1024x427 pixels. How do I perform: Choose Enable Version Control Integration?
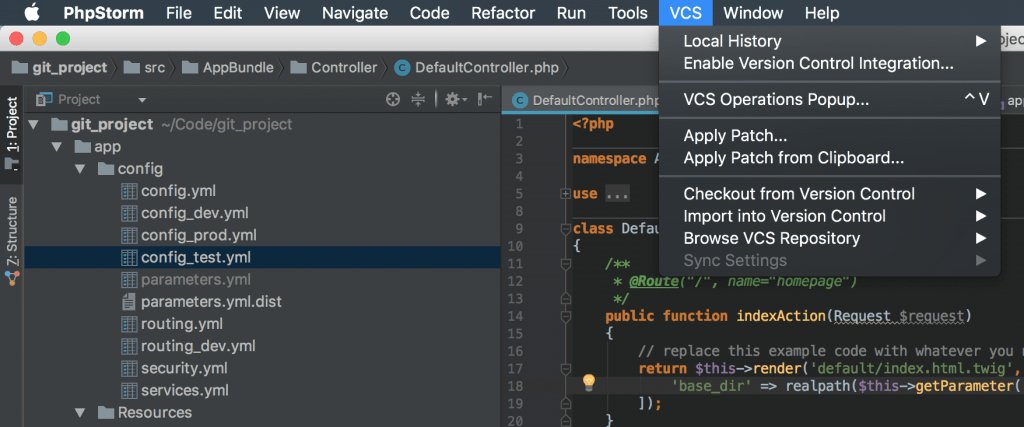click(x=829, y=63)
